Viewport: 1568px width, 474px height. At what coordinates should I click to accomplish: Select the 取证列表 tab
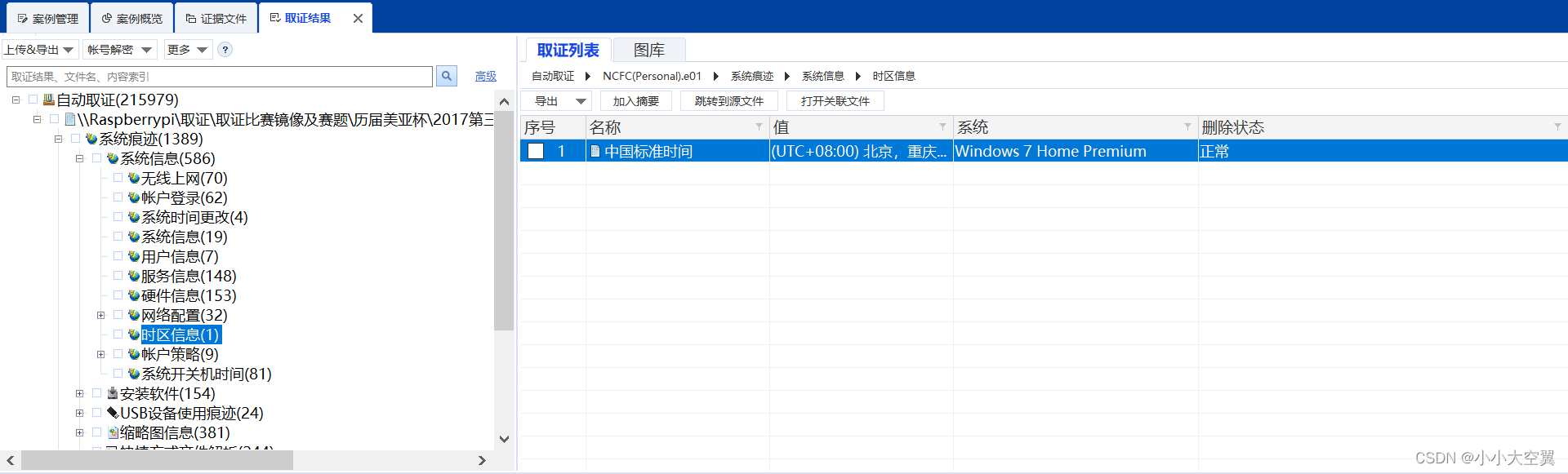click(568, 50)
